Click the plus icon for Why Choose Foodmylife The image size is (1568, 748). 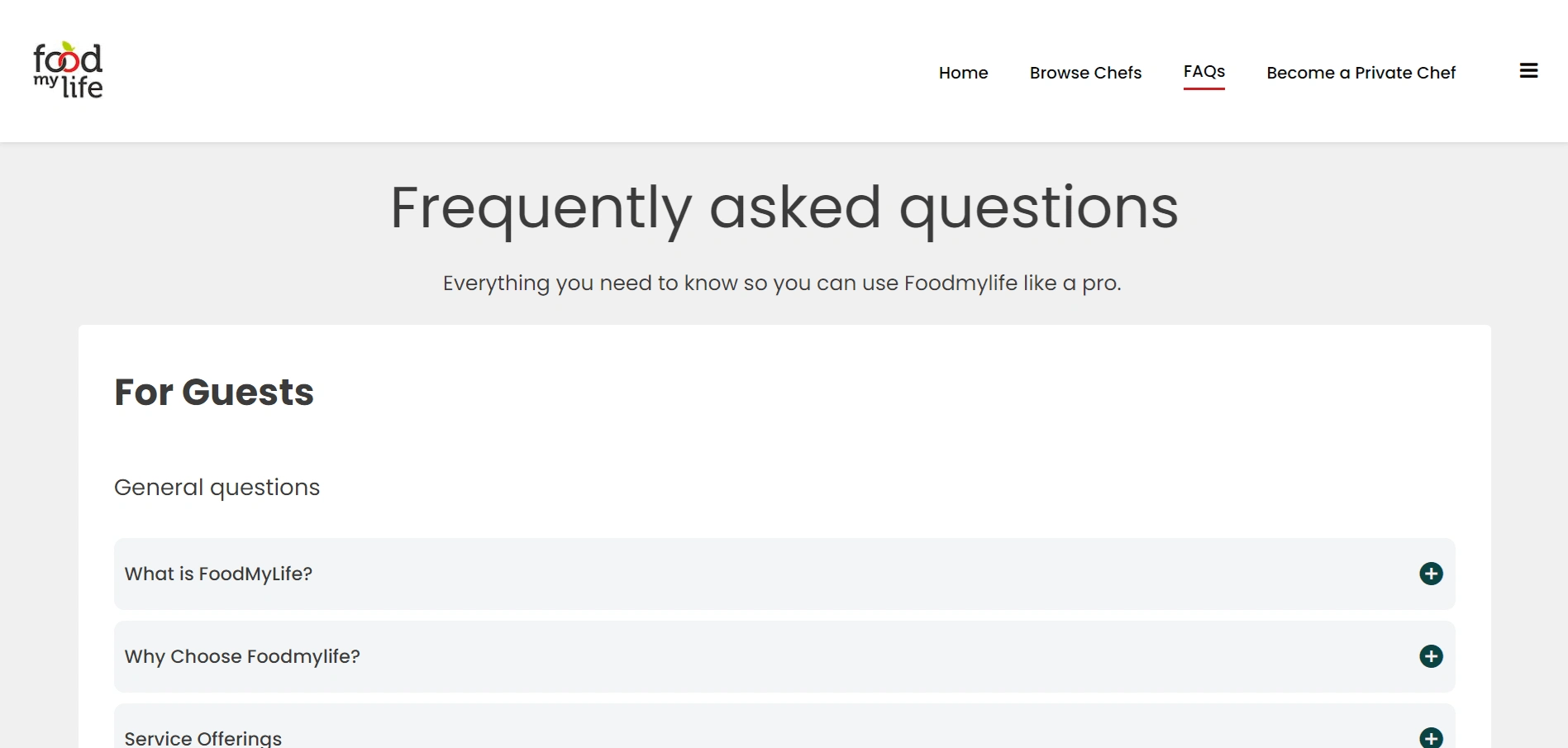tap(1431, 656)
